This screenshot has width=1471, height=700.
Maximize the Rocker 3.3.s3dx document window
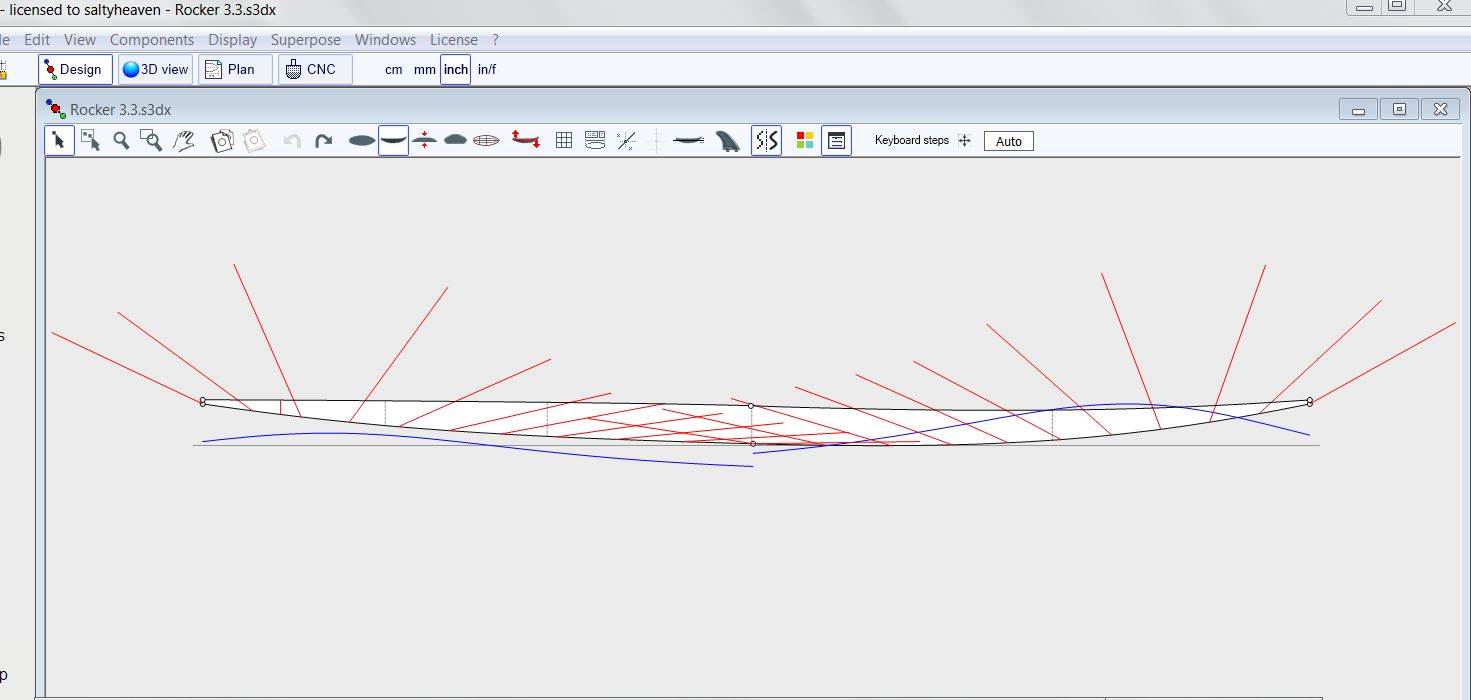click(x=1400, y=109)
